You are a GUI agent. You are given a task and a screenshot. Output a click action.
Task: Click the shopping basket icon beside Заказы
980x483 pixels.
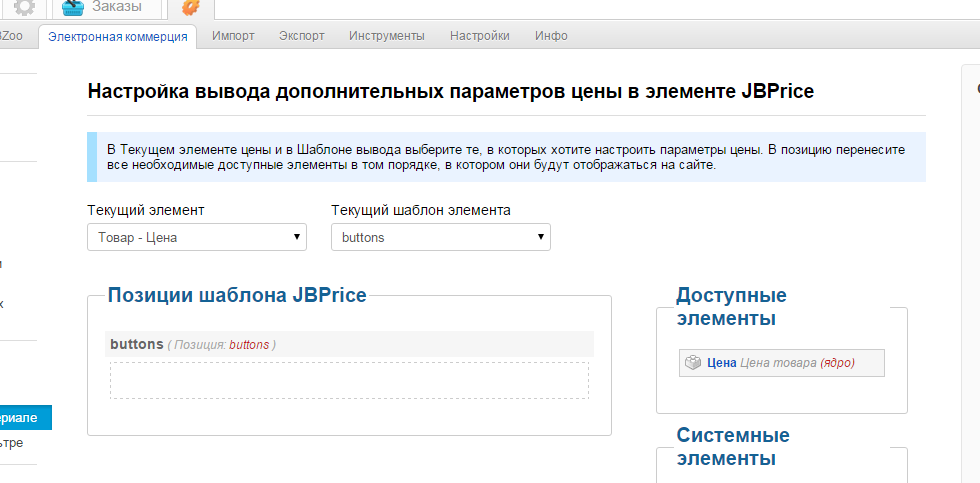74,8
